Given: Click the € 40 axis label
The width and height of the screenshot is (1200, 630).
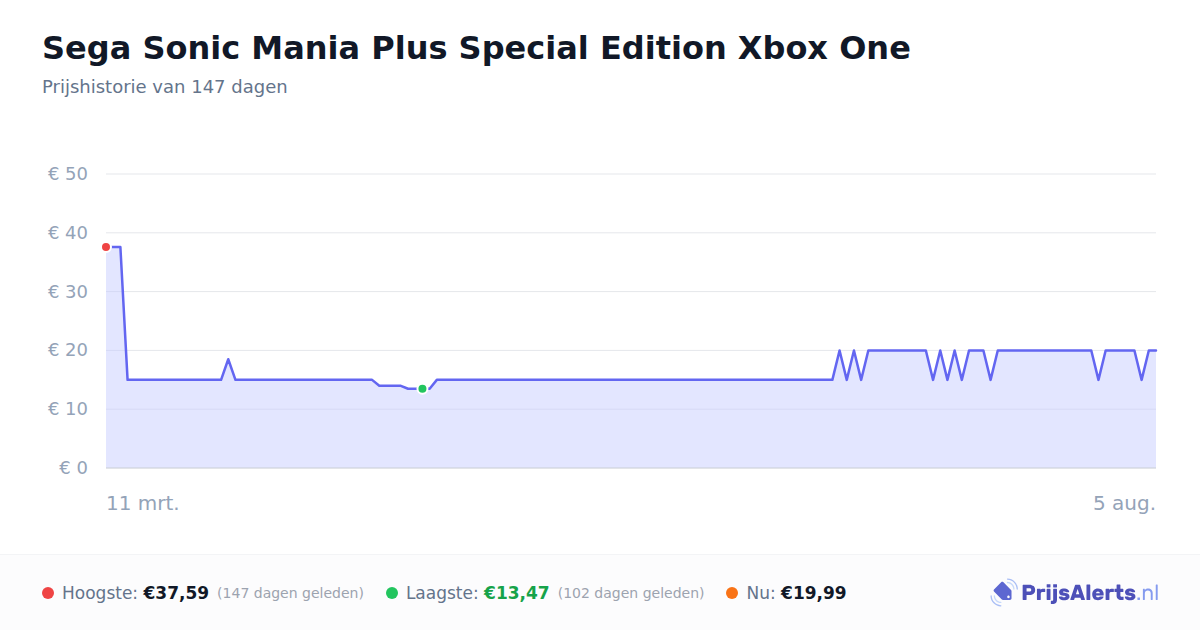Looking at the screenshot, I should click(x=68, y=233).
